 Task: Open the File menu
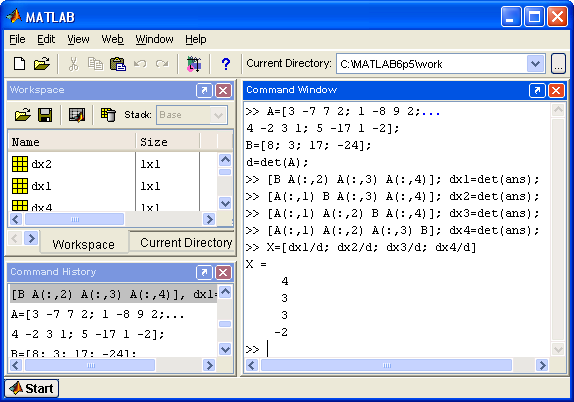(17, 39)
